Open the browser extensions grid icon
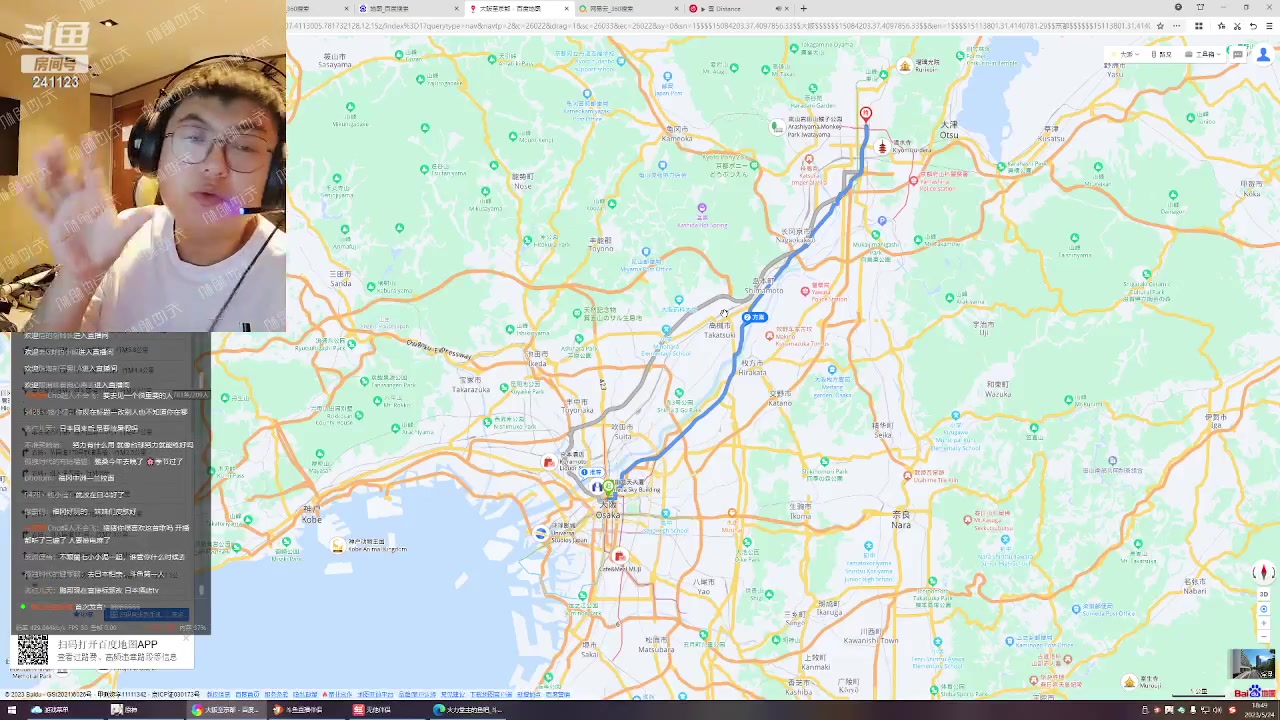Image resolution: width=1280 pixels, height=720 pixels. 1198,26
